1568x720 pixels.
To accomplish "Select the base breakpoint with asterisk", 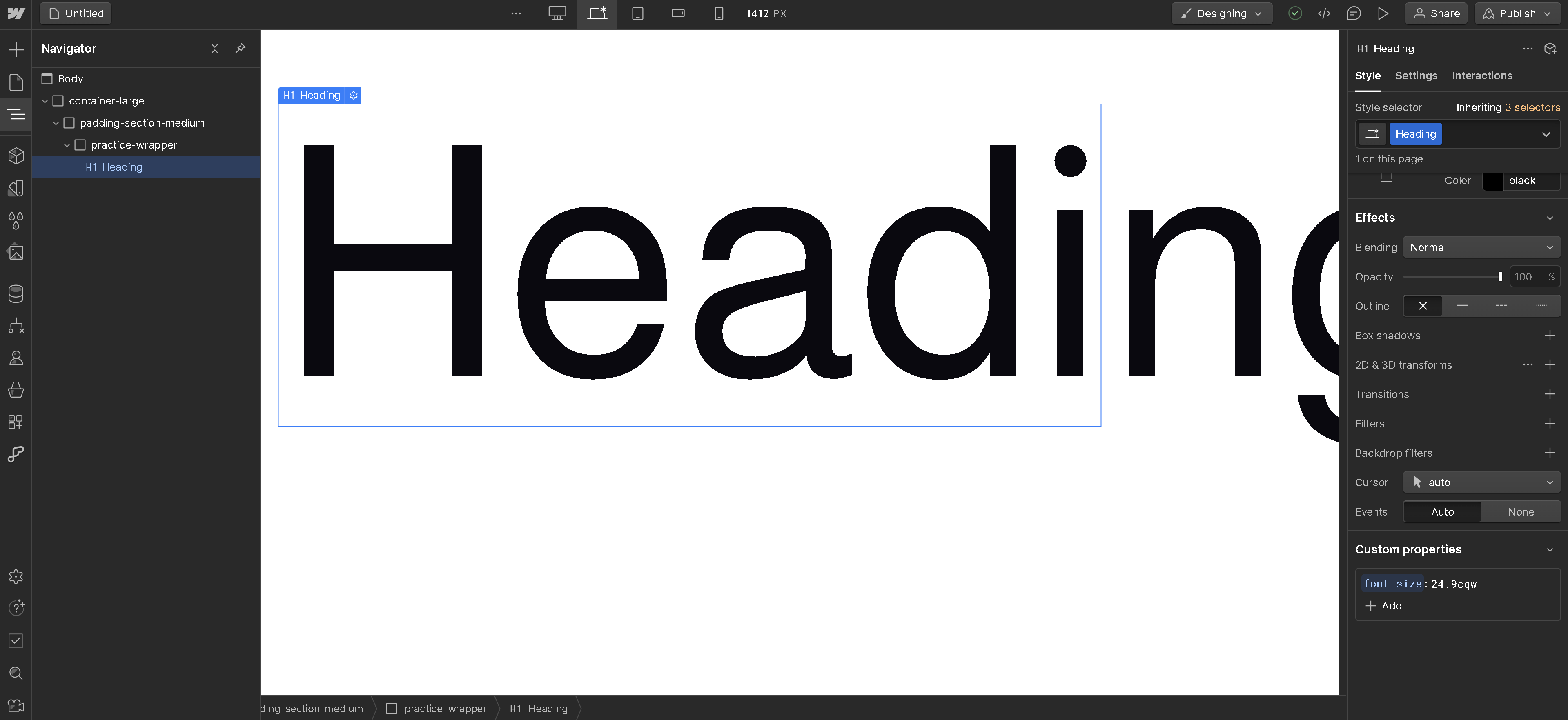I will click(597, 13).
